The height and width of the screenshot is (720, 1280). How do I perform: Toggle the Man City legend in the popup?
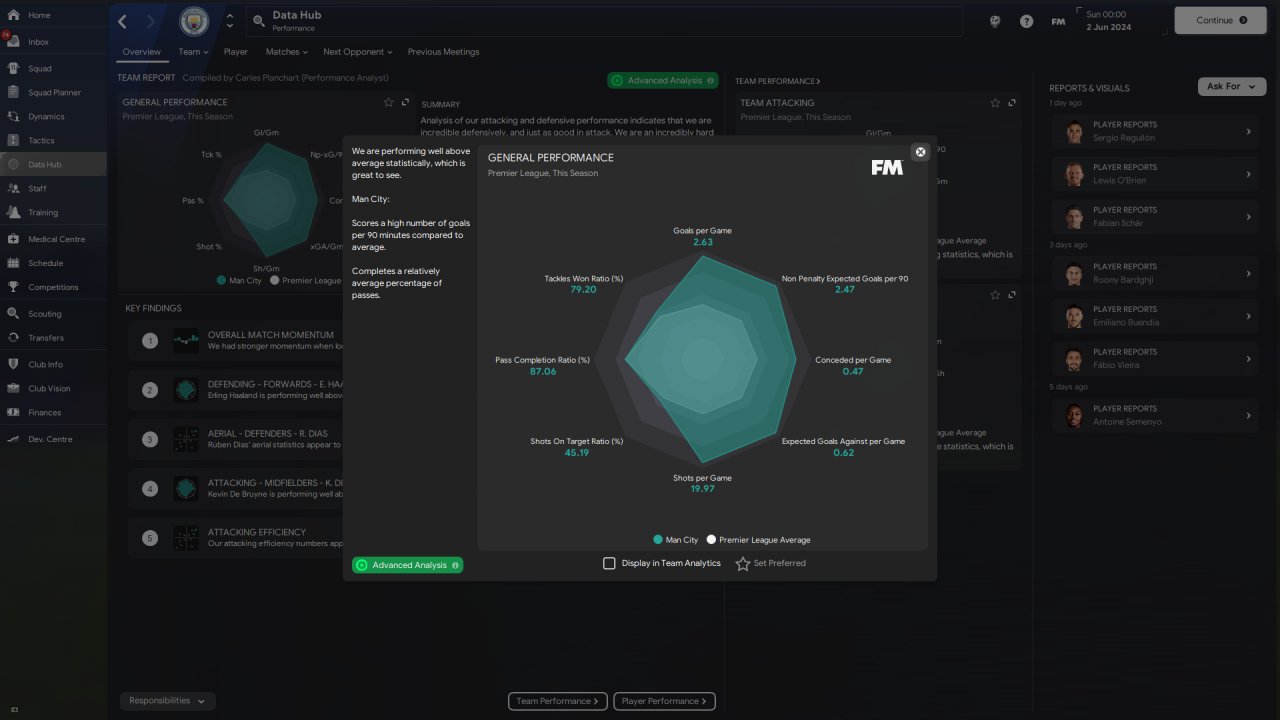(x=676, y=540)
